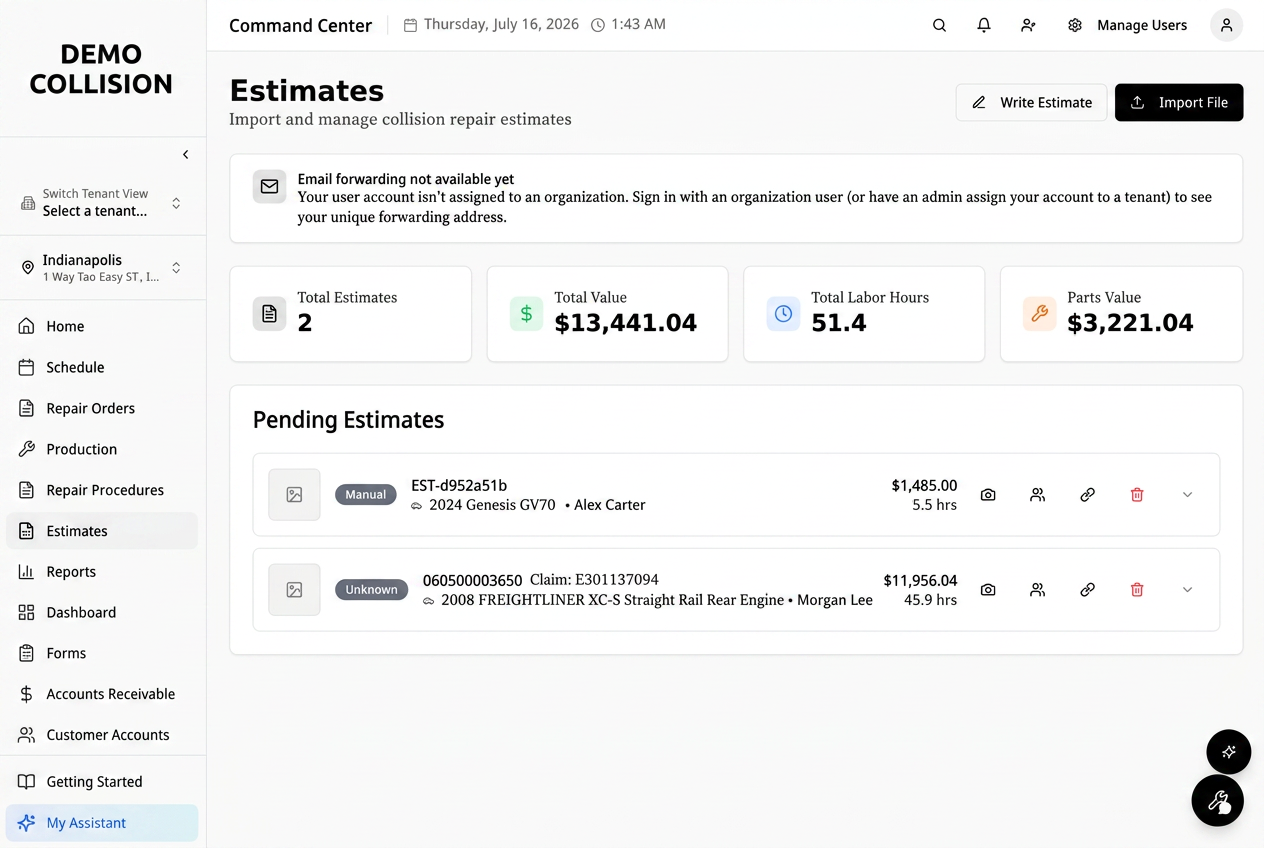
Task: Click the wrench floating action button
Action: (x=1217, y=801)
